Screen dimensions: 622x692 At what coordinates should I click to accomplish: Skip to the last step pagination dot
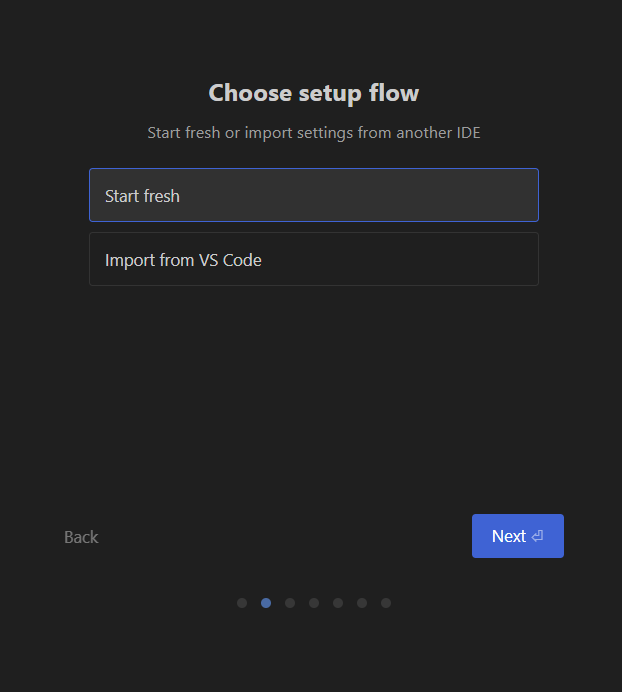point(386,603)
